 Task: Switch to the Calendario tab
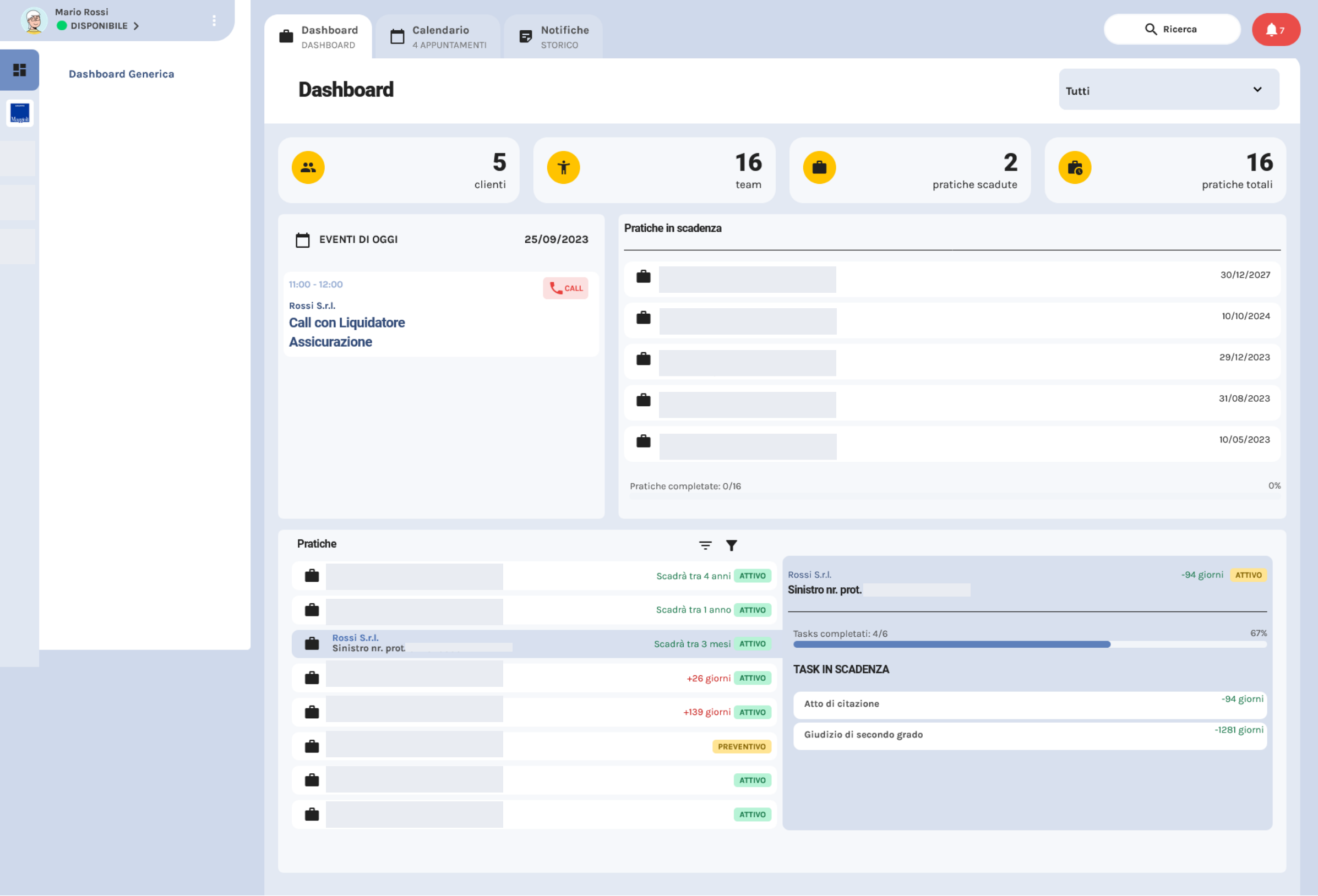pos(439,36)
